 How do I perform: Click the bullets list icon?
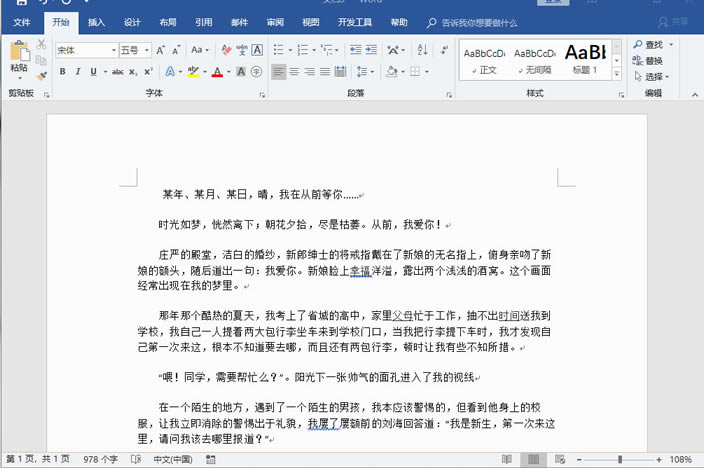(x=279, y=50)
